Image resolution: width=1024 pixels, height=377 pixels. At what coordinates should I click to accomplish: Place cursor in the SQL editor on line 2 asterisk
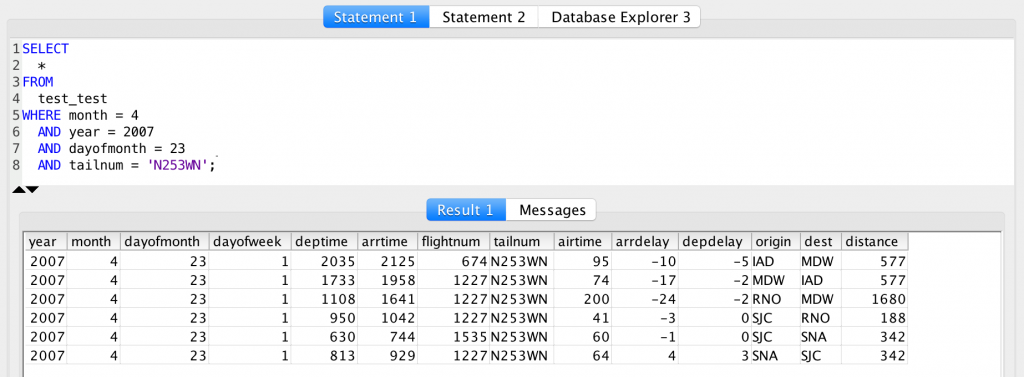click(42, 67)
